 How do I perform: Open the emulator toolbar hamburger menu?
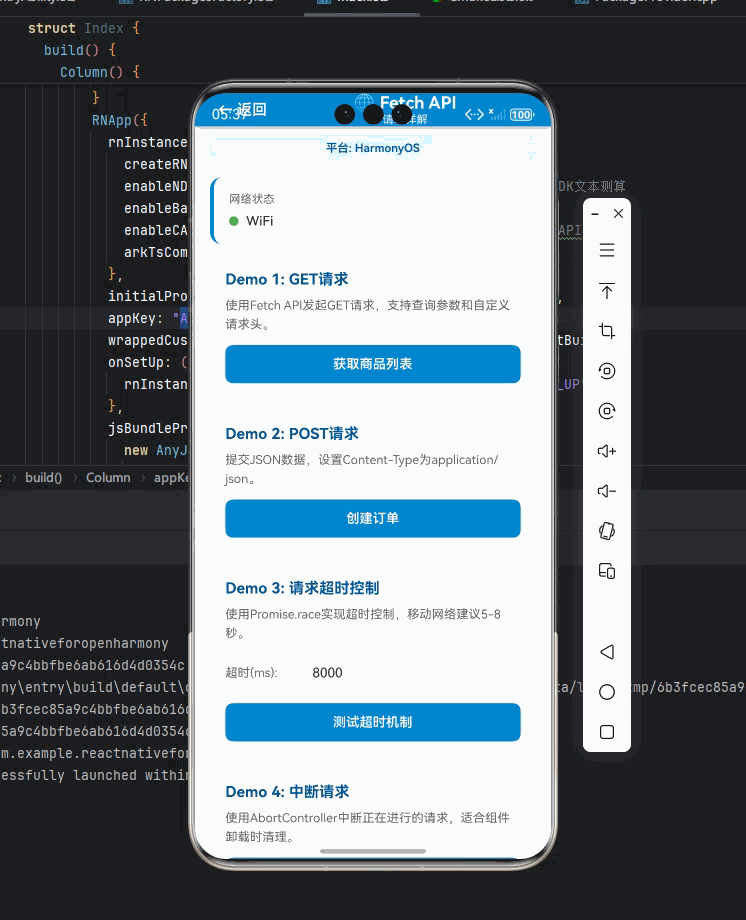click(x=607, y=251)
